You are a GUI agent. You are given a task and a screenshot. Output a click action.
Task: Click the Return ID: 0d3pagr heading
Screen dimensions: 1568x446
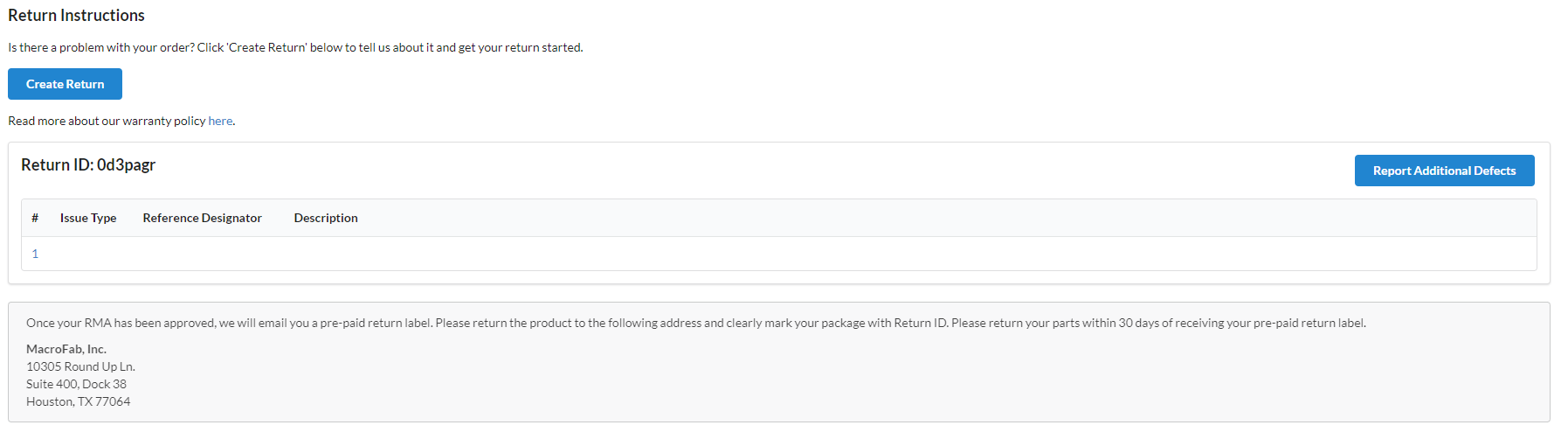(88, 164)
